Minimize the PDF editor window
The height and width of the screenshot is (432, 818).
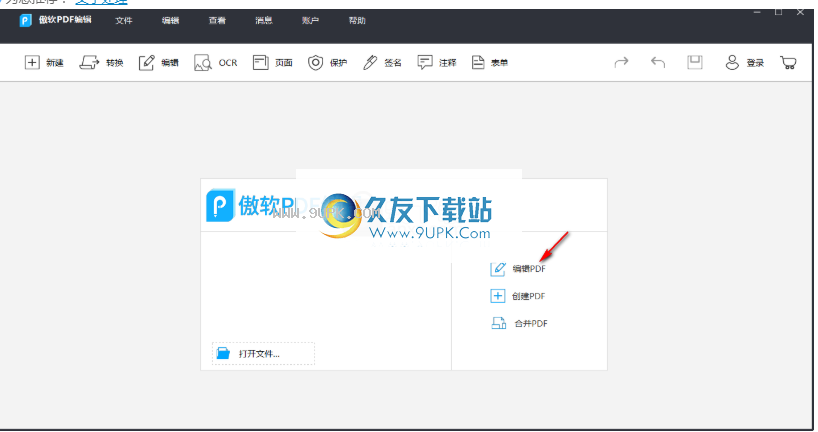[757, 12]
